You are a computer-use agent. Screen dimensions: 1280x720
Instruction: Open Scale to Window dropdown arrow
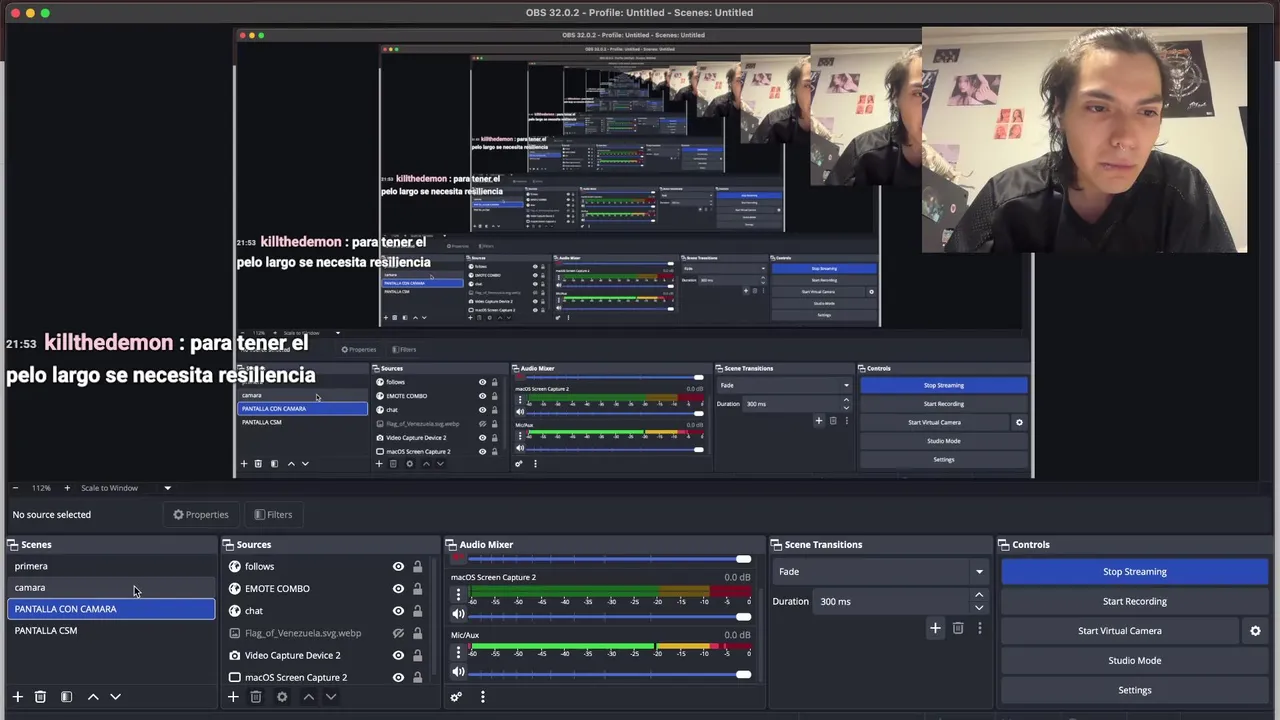click(167, 488)
